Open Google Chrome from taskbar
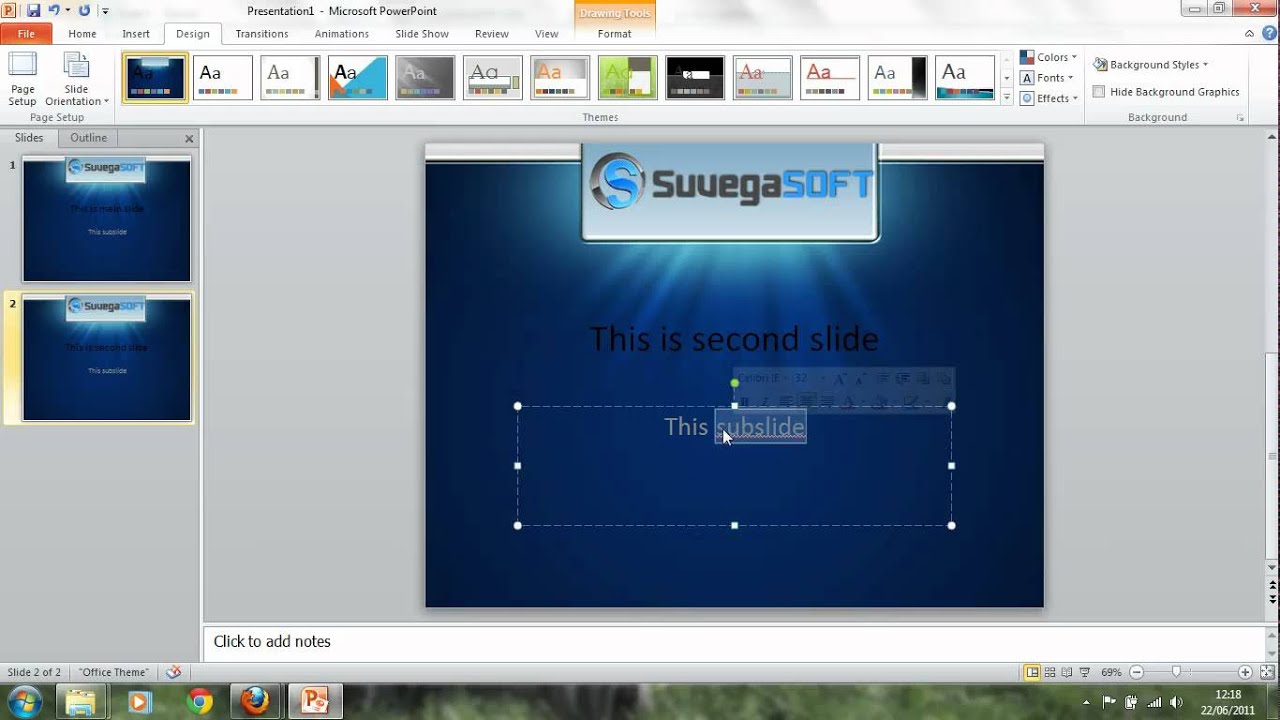This screenshot has height=720, width=1280. click(198, 702)
